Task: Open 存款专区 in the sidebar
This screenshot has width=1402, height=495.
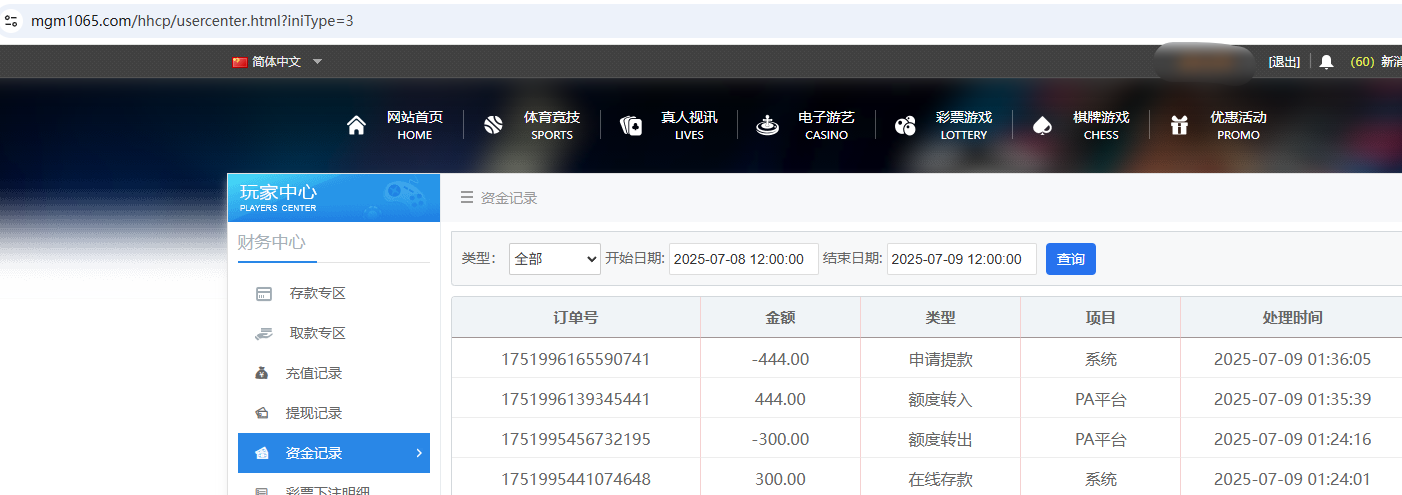Action: point(317,293)
